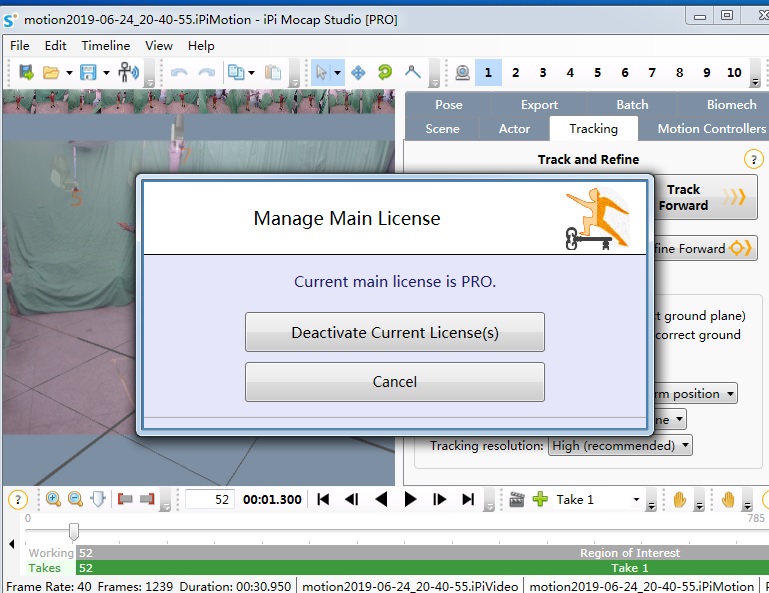
Task: Click the Refine Forward button
Action: pyautogui.click(x=705, y=248)
